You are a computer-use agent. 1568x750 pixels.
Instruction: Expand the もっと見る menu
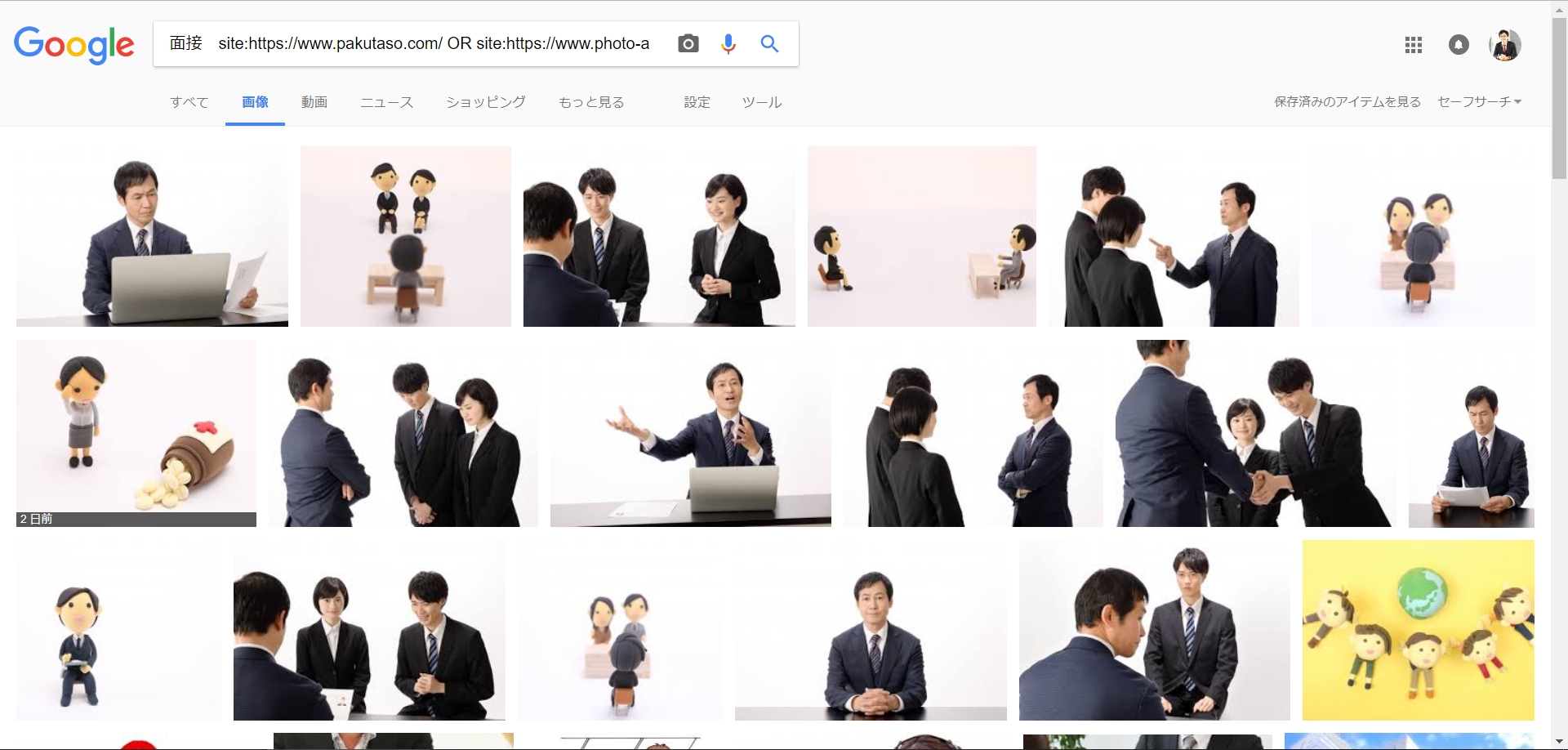591,102
